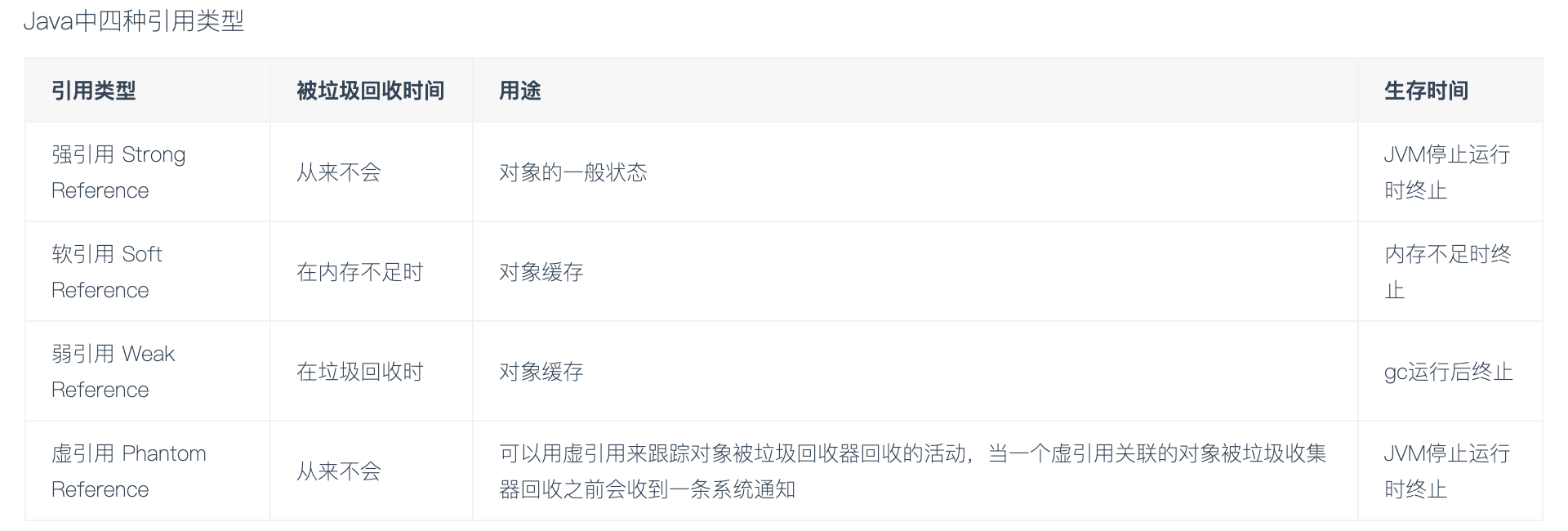
Task: Click the "gc运行后终止" cell
Action: pyautogui.click(x=1448, y=372)
